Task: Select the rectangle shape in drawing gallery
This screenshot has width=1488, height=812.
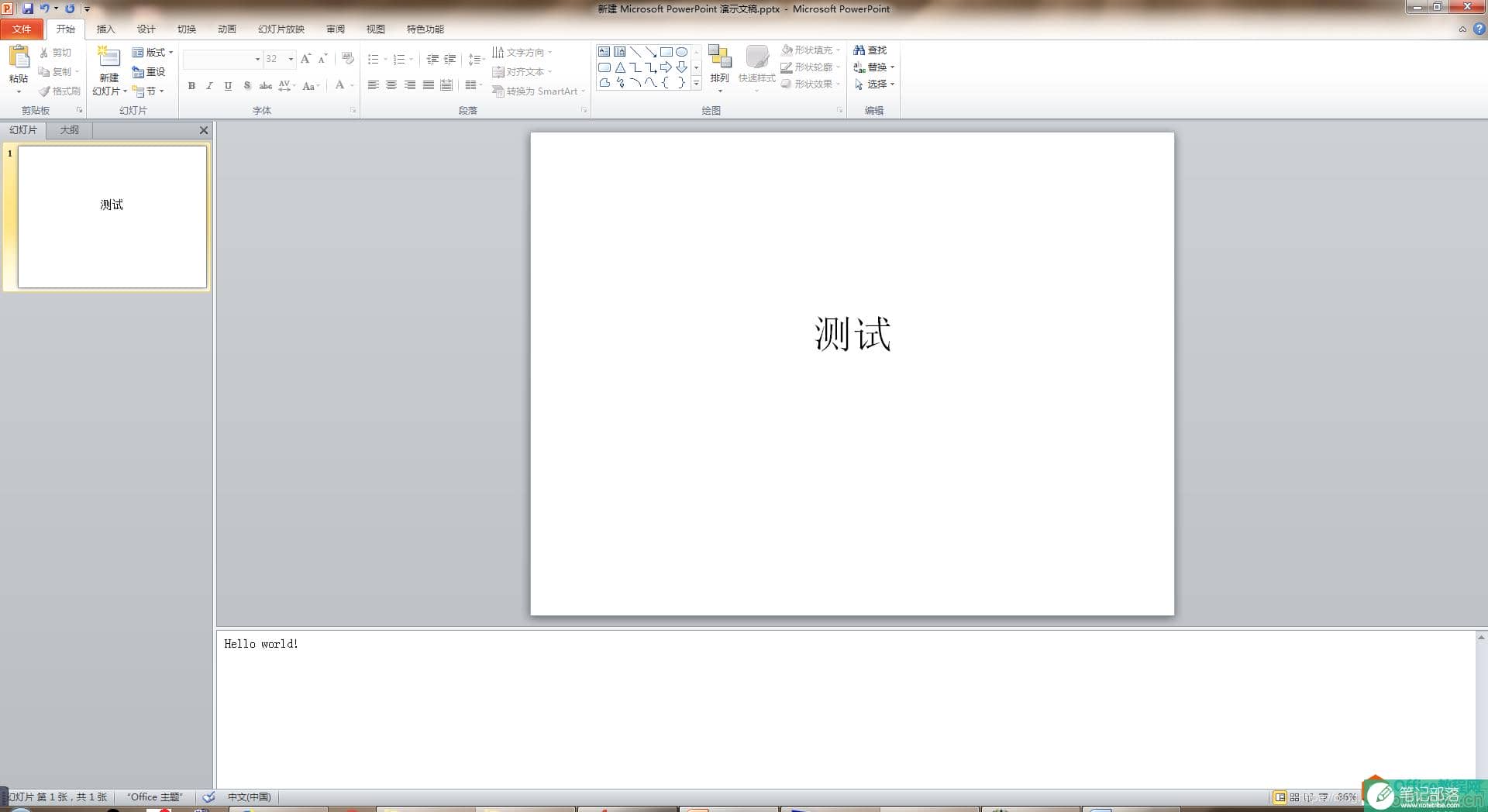Action: [x=666, y=52]
